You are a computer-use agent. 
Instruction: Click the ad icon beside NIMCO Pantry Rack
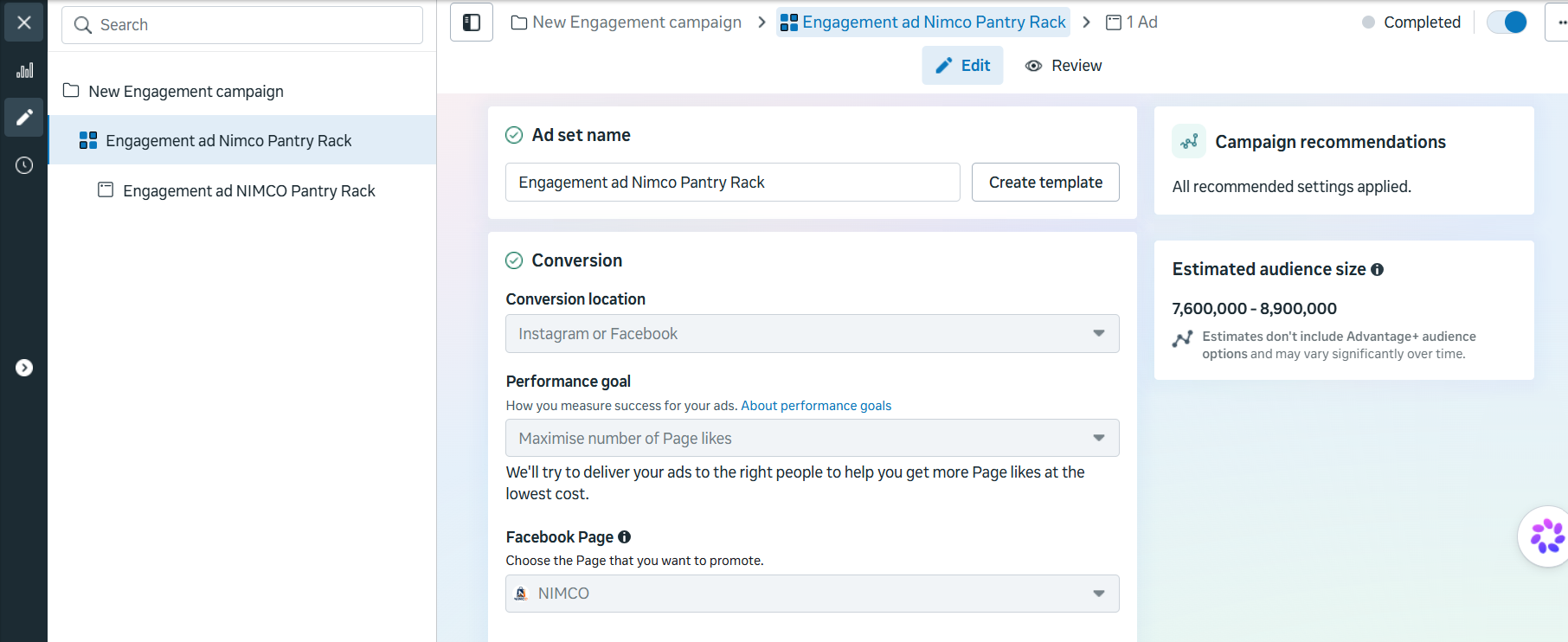tap(106, 189)
